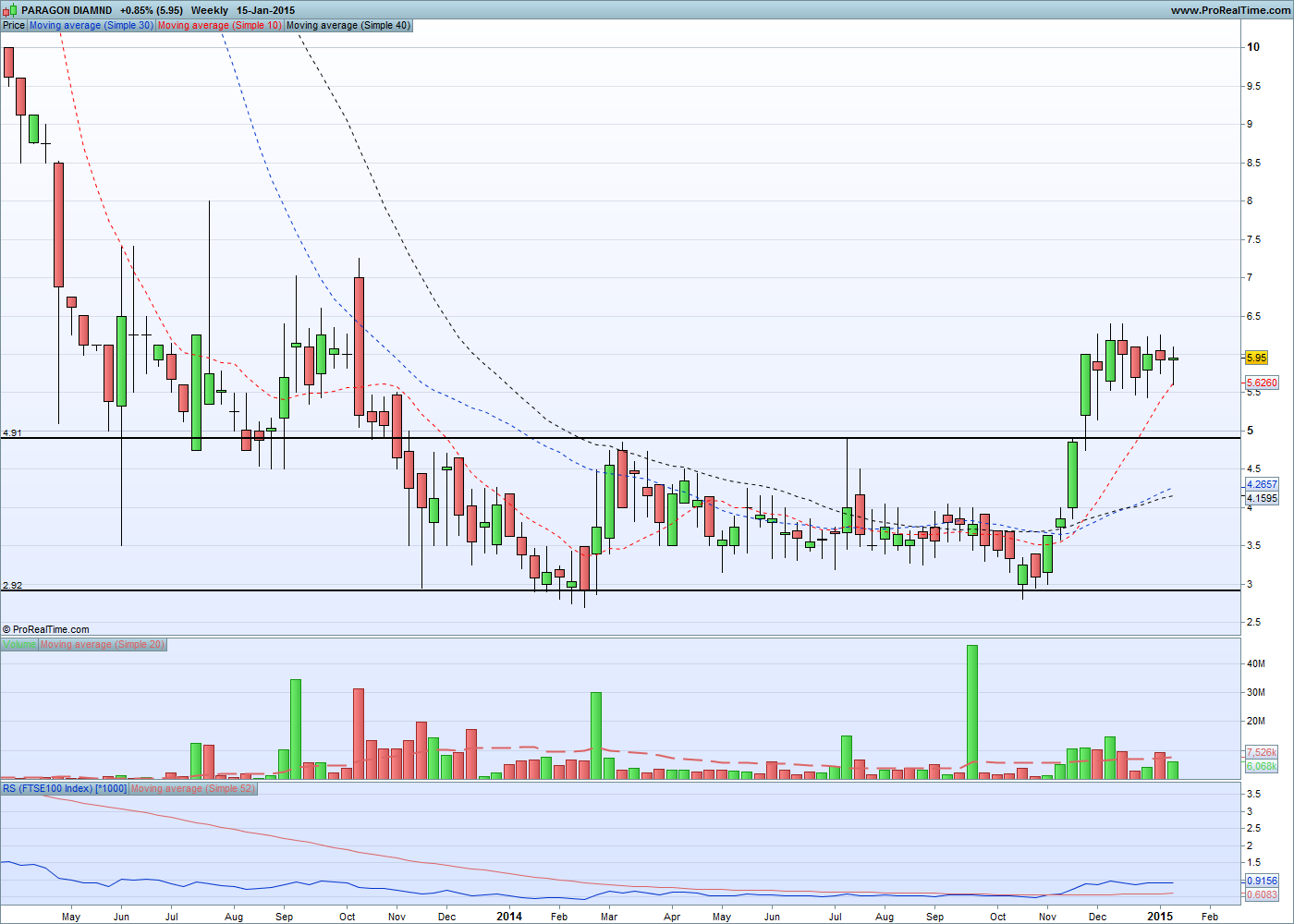Visit the www.ProRealTime.com link
The height and width of the screenshot is (924, 1294).
click(1229, 10)
